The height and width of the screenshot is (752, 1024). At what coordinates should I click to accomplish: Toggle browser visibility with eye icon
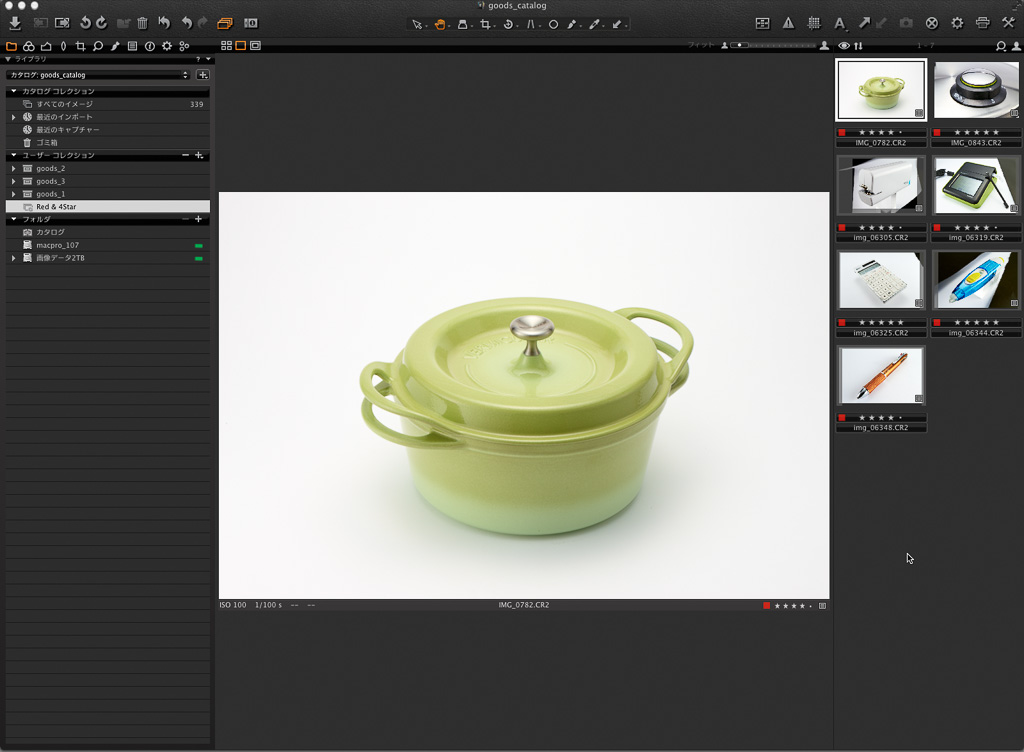point(844,46)
